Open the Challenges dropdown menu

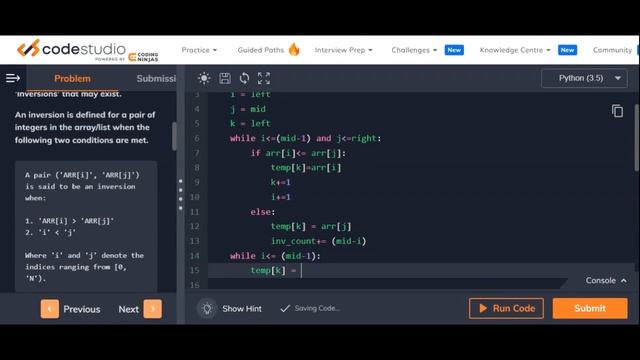tap(414, 50)
